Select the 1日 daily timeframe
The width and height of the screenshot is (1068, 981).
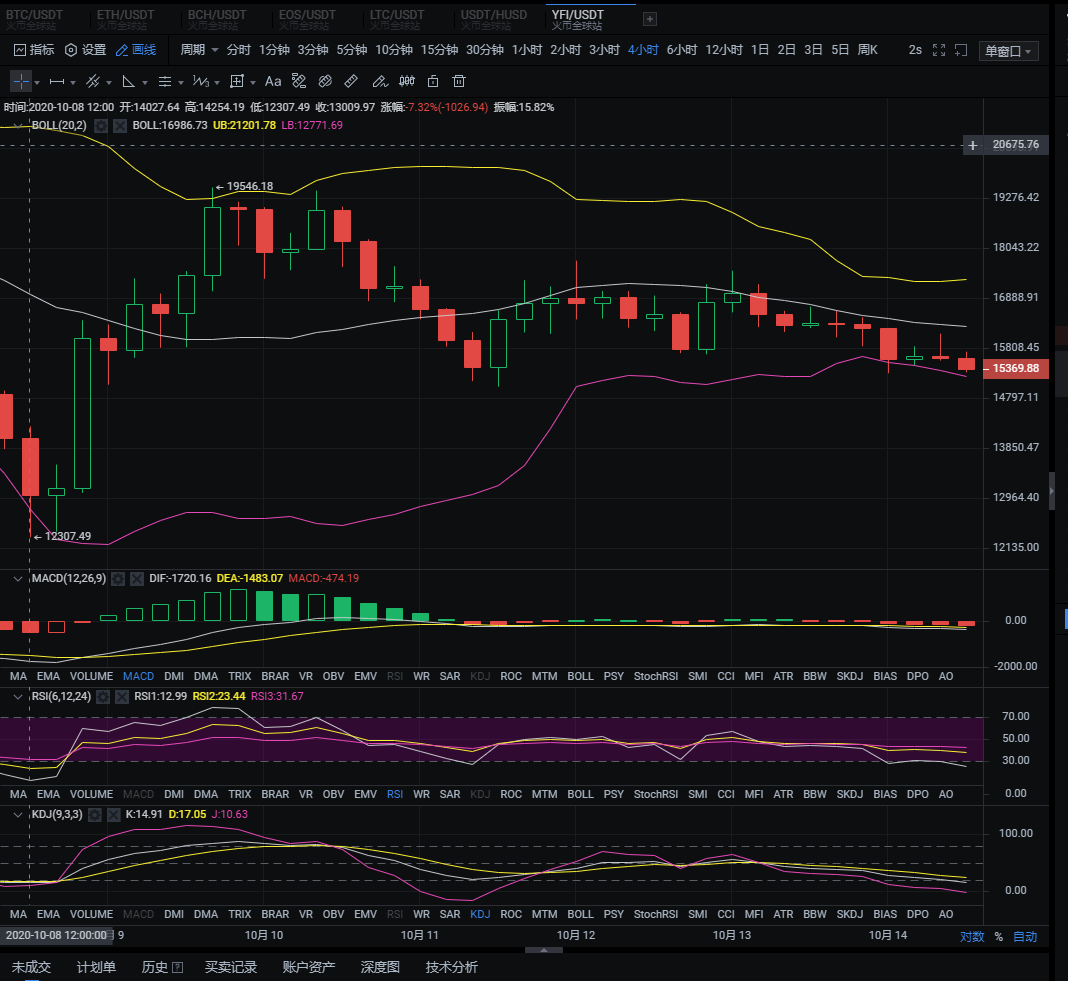[760, 50]
